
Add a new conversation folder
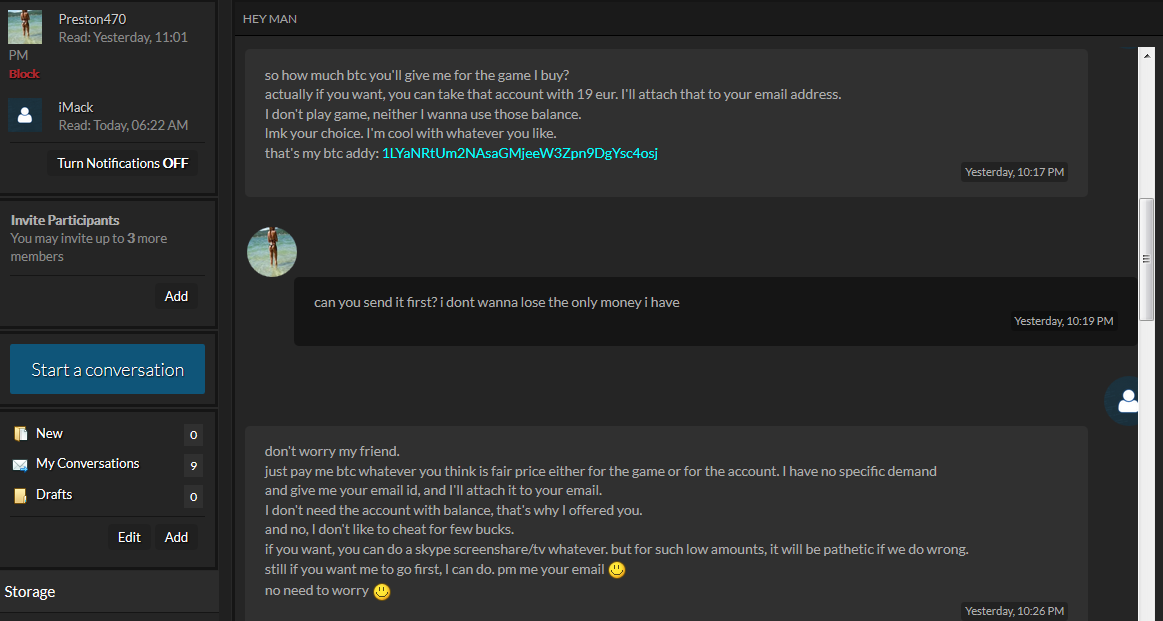pos(176,537)
